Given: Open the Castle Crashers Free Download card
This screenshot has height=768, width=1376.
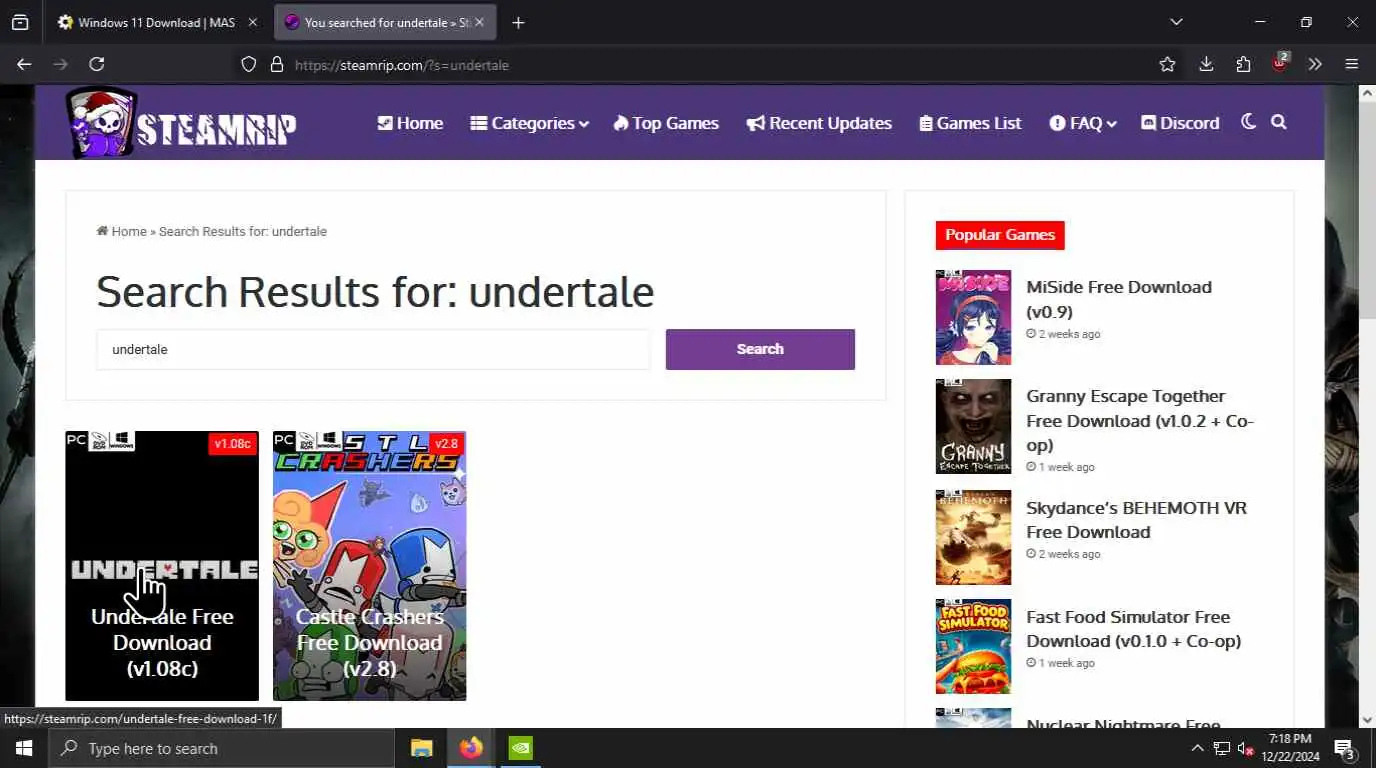Looking at the screenshot, I should coord(369,566).
